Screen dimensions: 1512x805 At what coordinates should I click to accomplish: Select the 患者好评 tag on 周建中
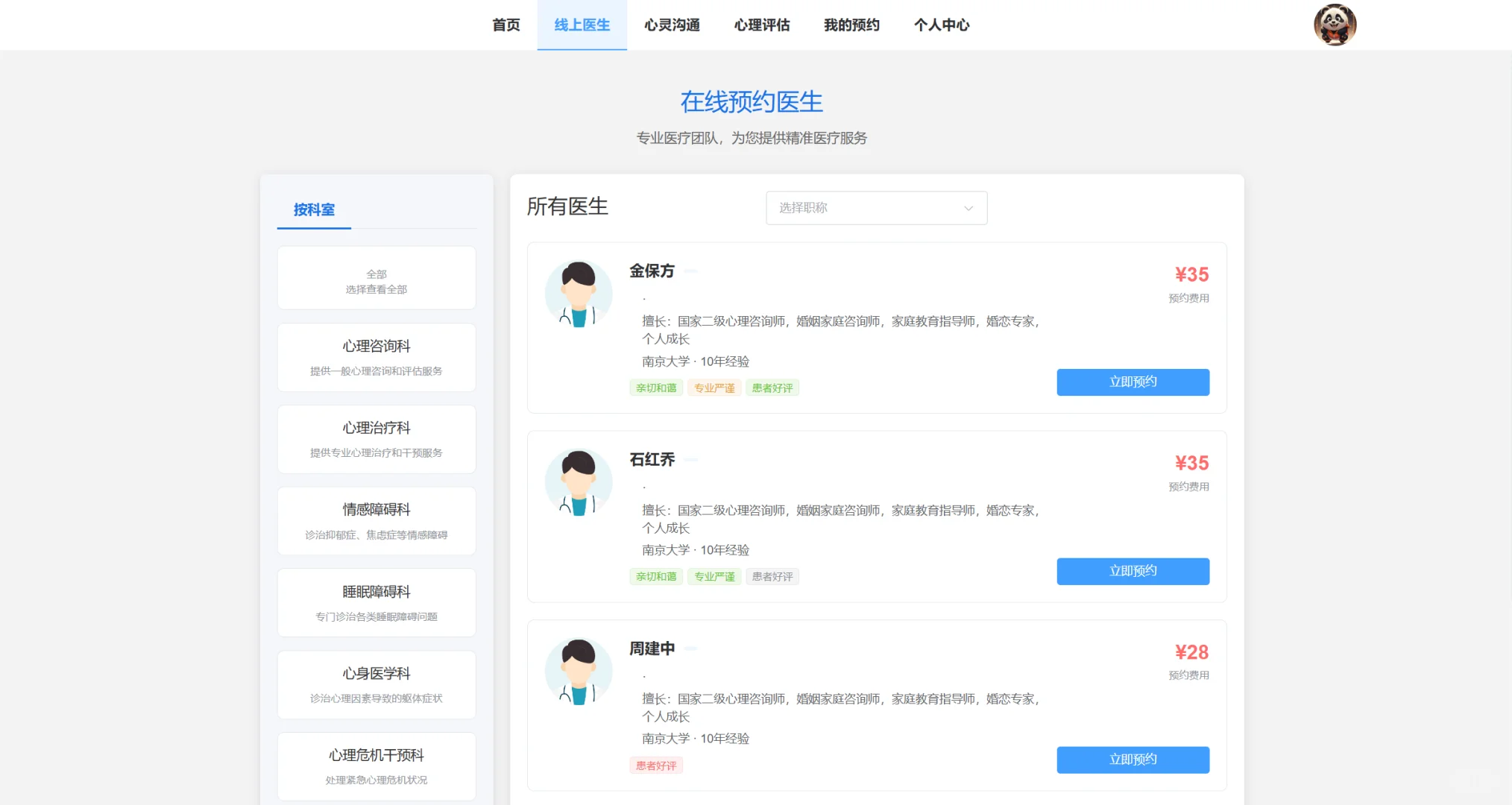pos(656,765)
